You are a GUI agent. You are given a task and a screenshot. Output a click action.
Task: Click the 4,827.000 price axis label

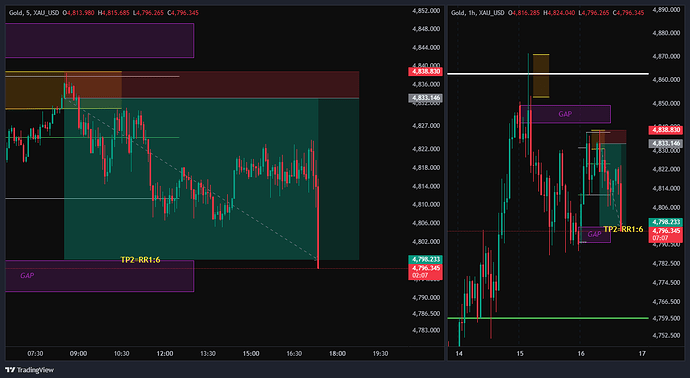pos(426,126)
